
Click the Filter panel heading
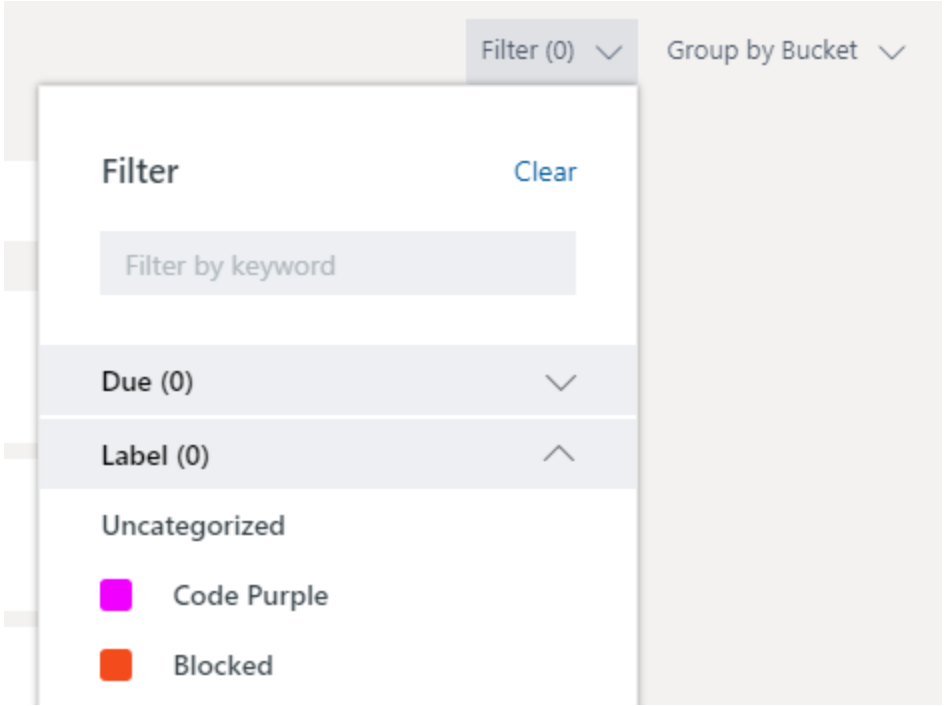point(140,172)
